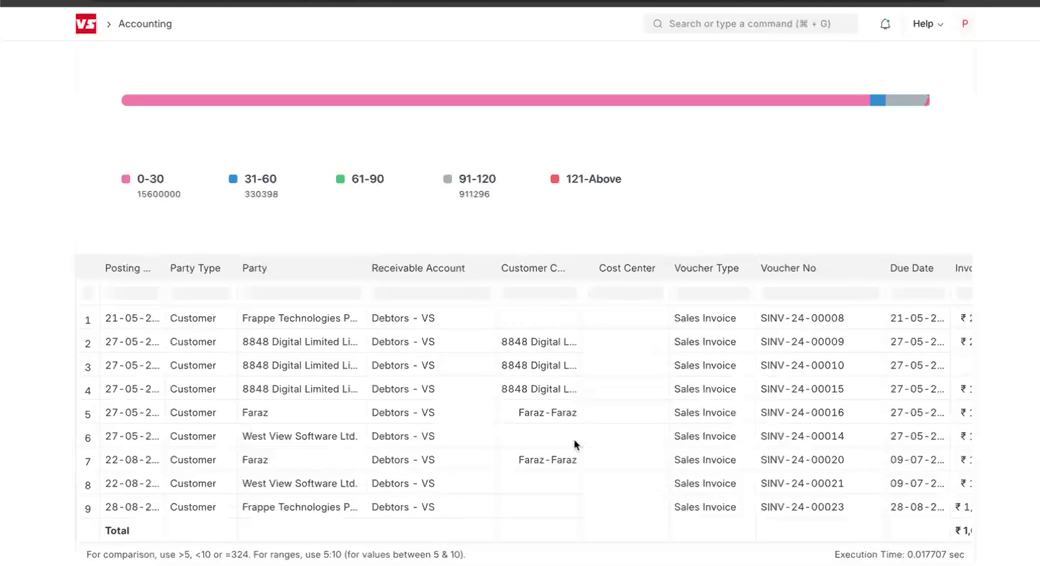Click Sales Invoice type in row 2
This screenshot has width=1040, height=566.
click(x=705, y=342)
